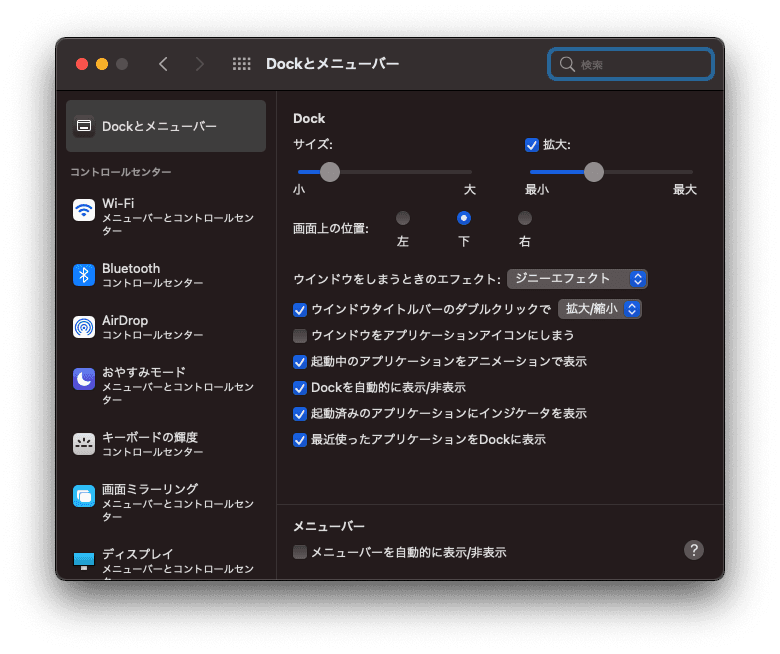
Task: Toggle Dockを自動的に表示/非表示 checkbox
Action: click(x=299, y=387)
